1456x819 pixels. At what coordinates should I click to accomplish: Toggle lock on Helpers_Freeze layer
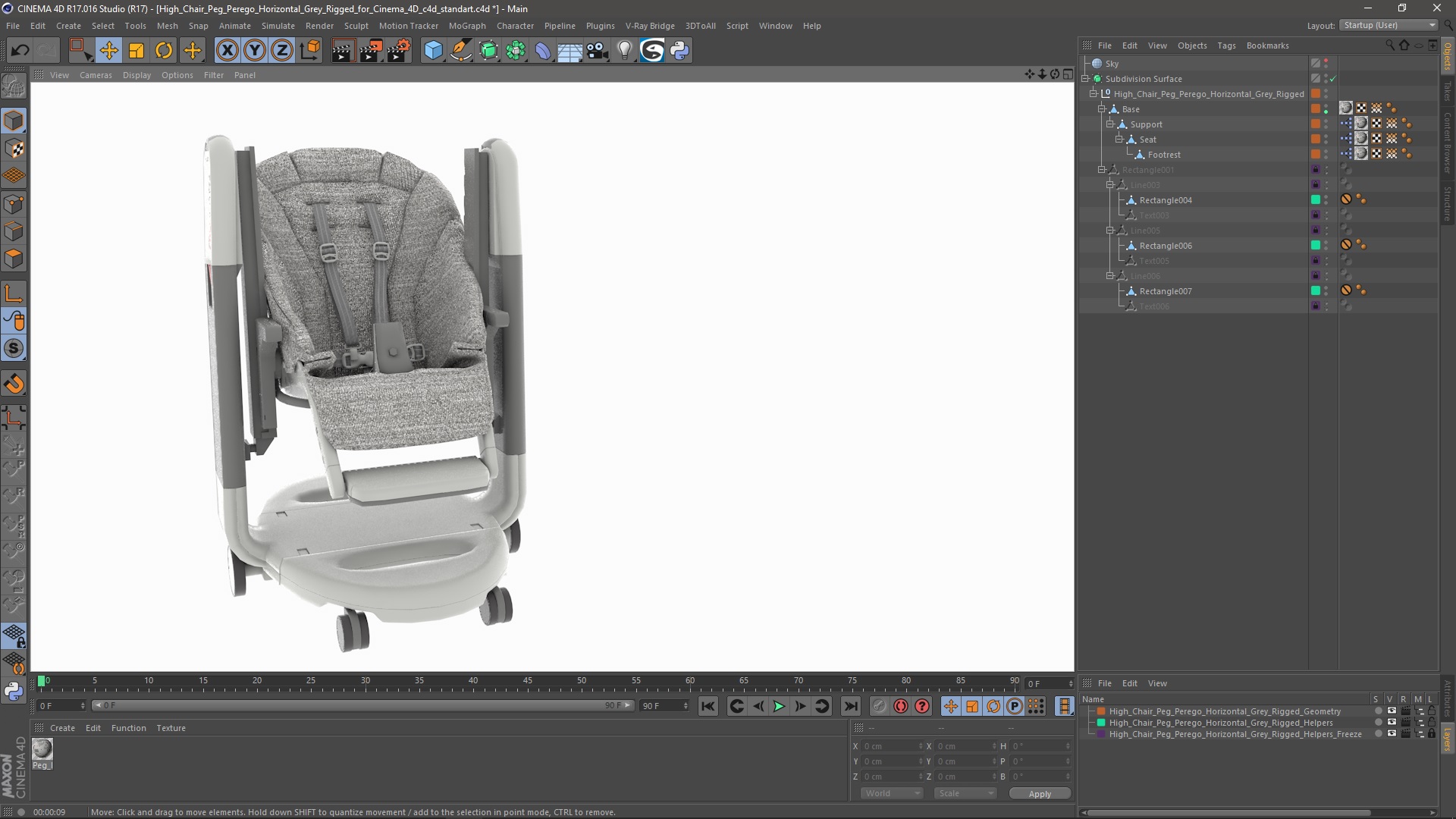point(1431,734)
